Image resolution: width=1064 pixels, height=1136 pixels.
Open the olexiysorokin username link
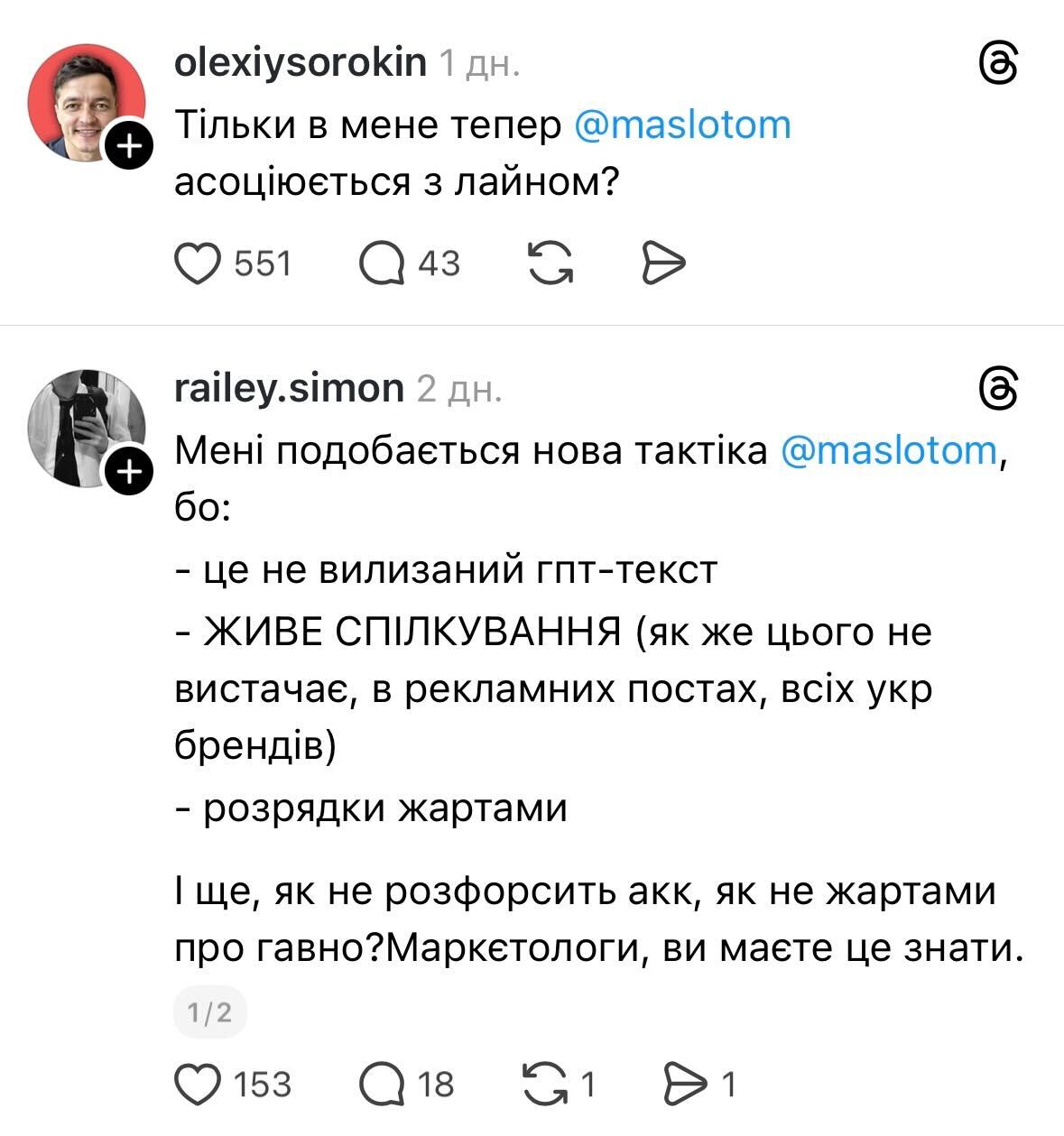point(300,62)
